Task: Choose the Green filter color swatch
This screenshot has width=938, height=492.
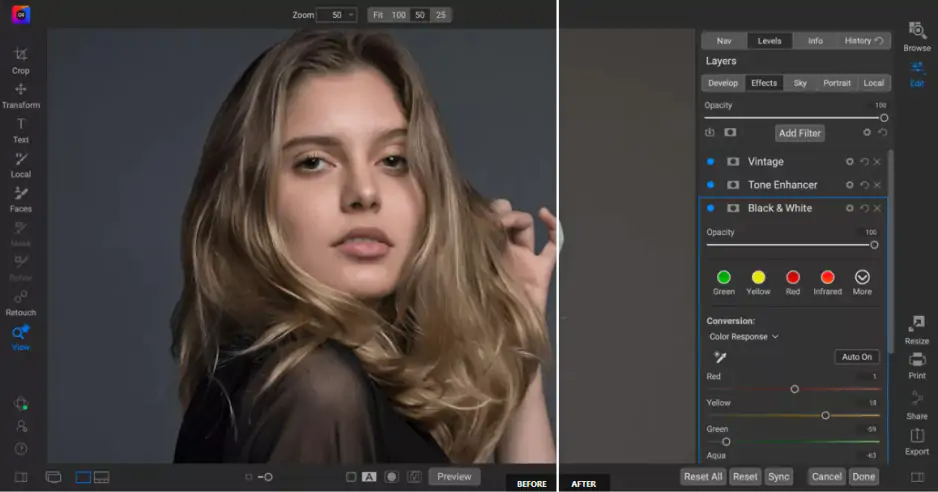Action: tap(724, 277)
